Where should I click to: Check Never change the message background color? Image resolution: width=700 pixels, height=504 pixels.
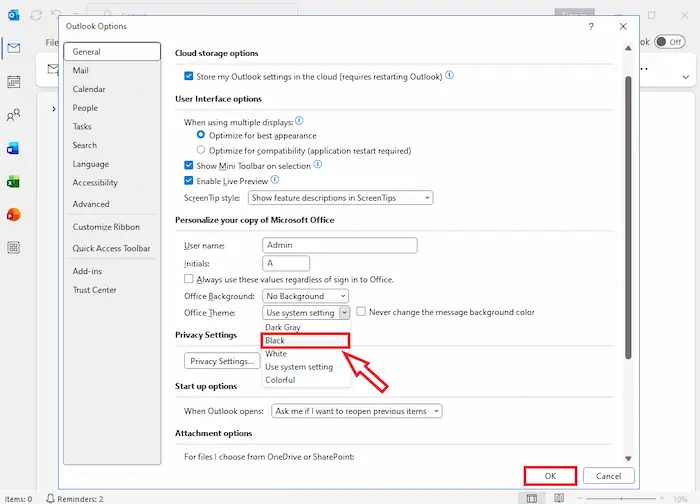click(361, 312)
